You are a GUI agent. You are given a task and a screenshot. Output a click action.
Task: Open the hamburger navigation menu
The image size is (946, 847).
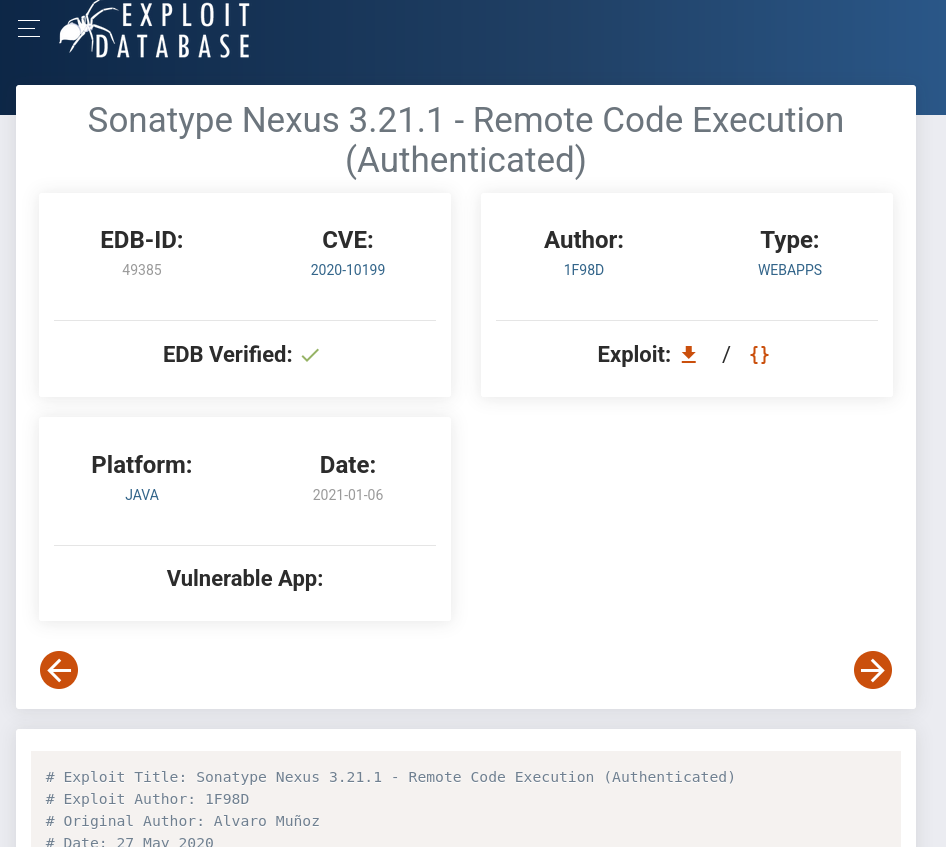tap(29, 28)
